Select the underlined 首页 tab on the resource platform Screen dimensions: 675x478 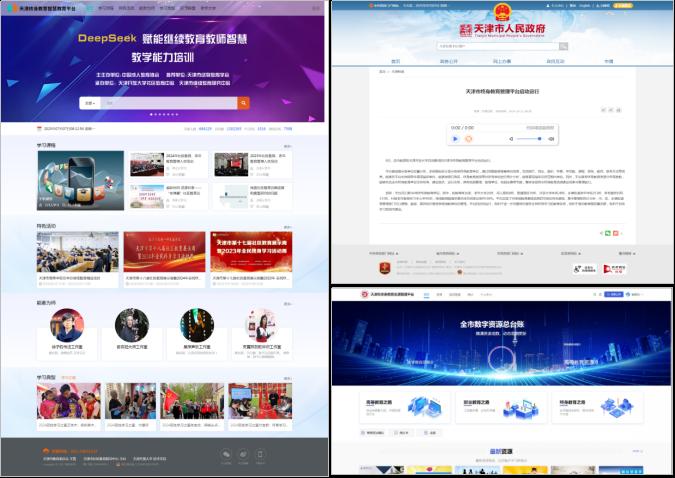pyautogui.click(x=426, y=295)
